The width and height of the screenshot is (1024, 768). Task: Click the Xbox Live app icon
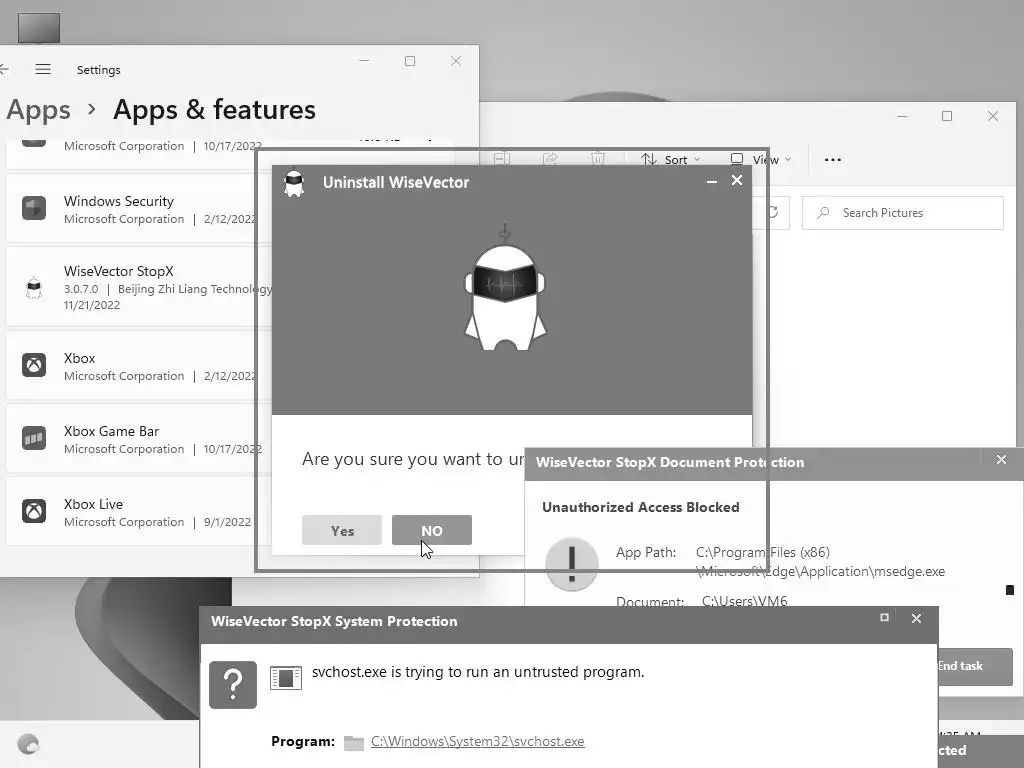pyautogui.click(x=34, y=511)
